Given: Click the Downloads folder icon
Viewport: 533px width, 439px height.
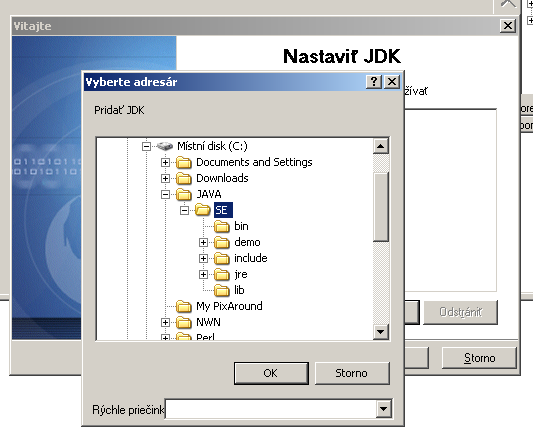Looking at the screenshot, I should point(184,178).
